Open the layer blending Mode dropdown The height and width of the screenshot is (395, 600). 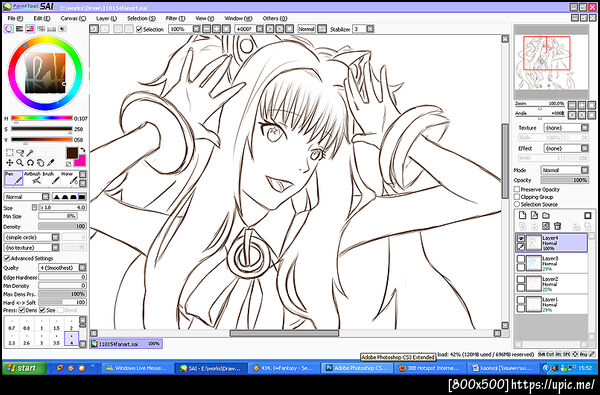click(585, 170)
